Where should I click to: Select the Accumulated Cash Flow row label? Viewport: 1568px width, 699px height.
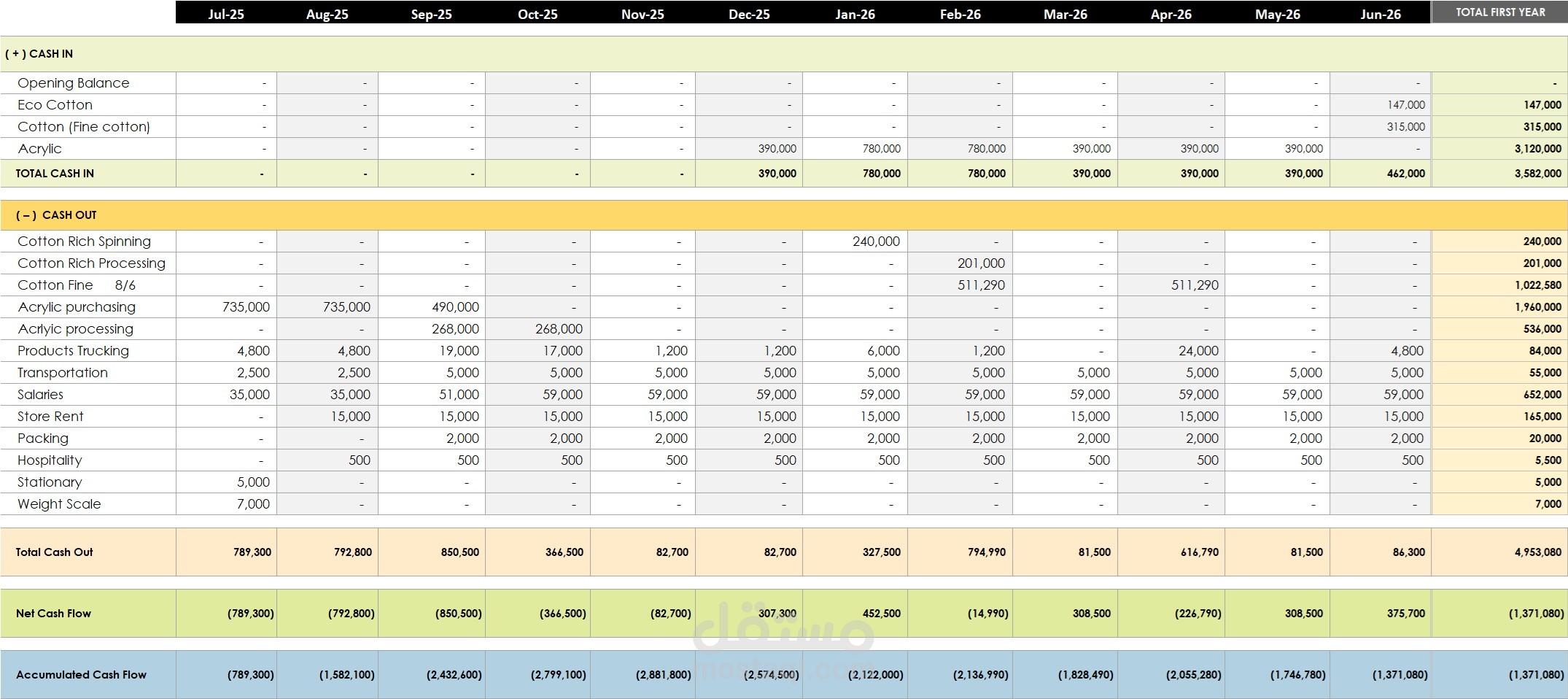tap(81, 675)
